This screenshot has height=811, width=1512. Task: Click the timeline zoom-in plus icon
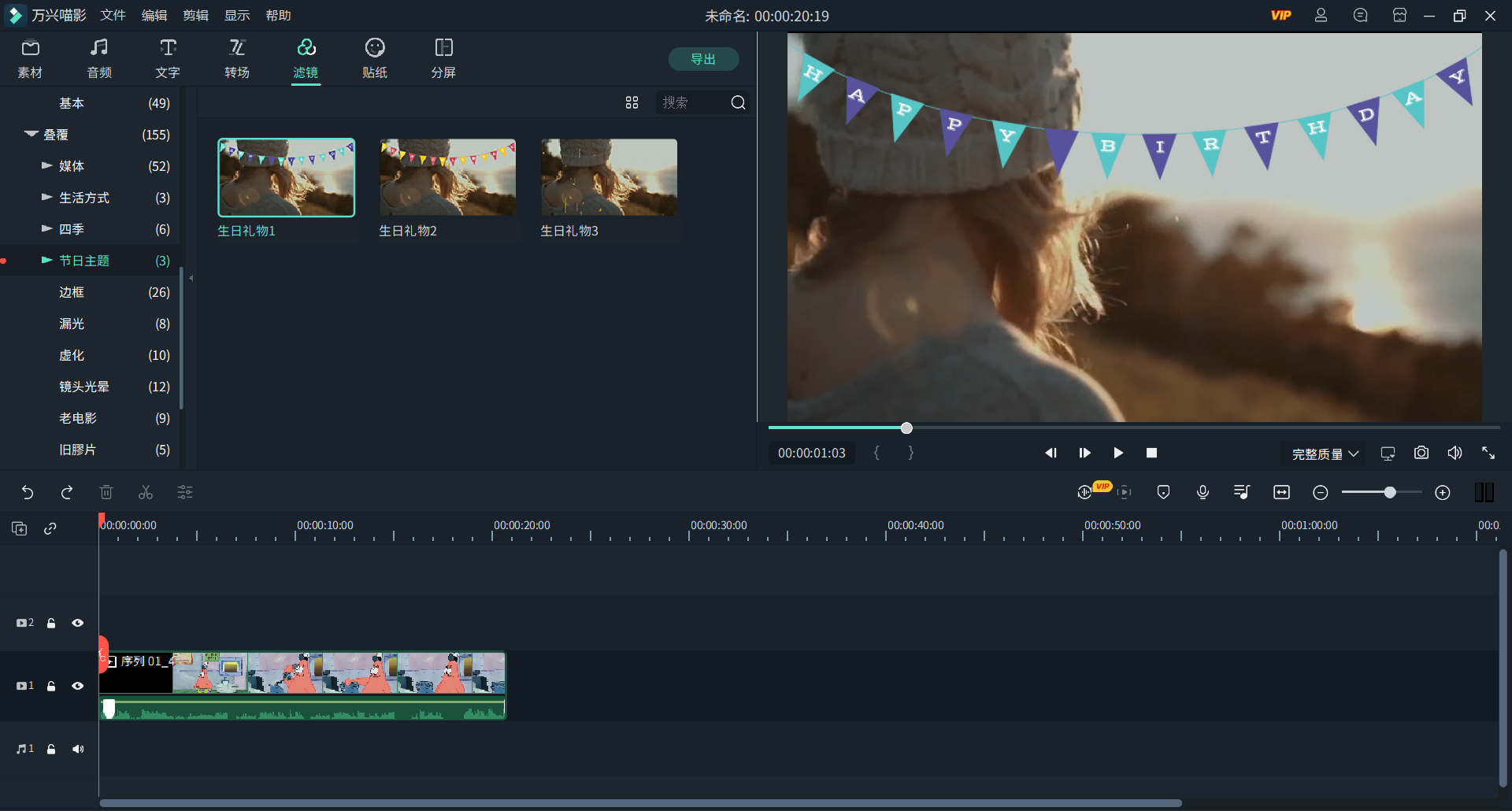point(1443,492)
